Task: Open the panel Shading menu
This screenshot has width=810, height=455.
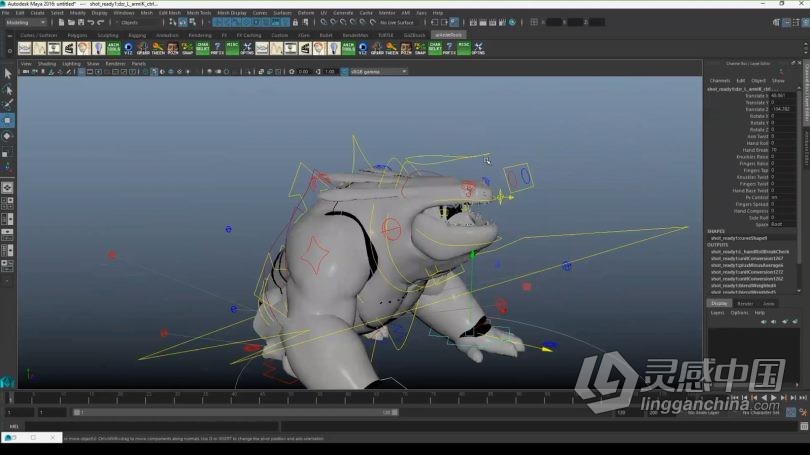Action: 46,64
